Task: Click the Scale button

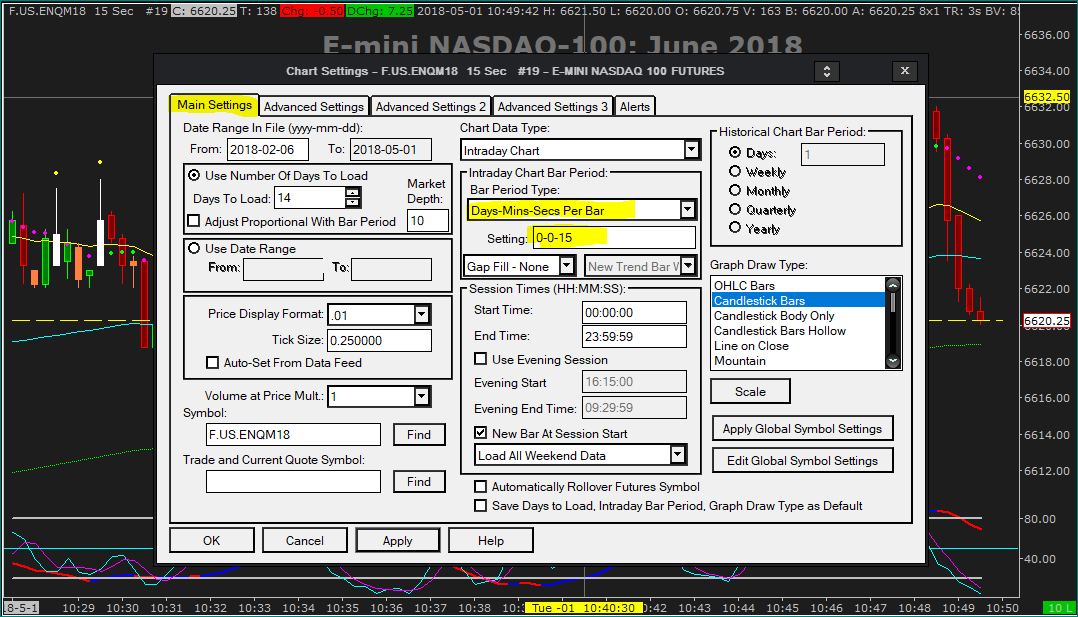Action: point(750,391)
